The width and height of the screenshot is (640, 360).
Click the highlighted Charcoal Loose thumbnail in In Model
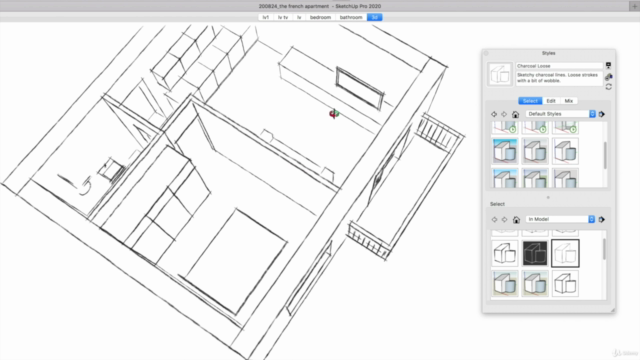tap(565, 253)
